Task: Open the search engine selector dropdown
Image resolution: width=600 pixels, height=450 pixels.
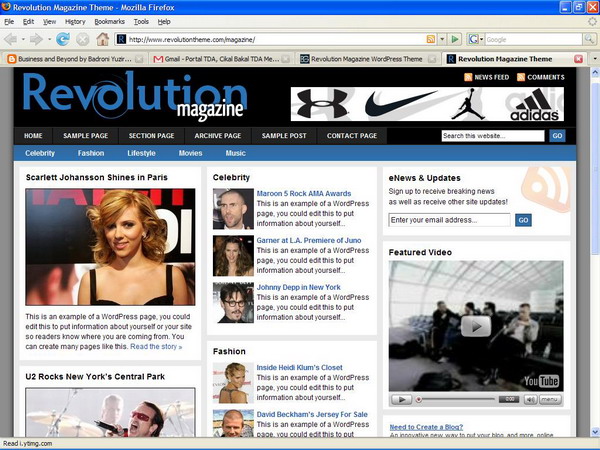Action: (x=481, y=39)
